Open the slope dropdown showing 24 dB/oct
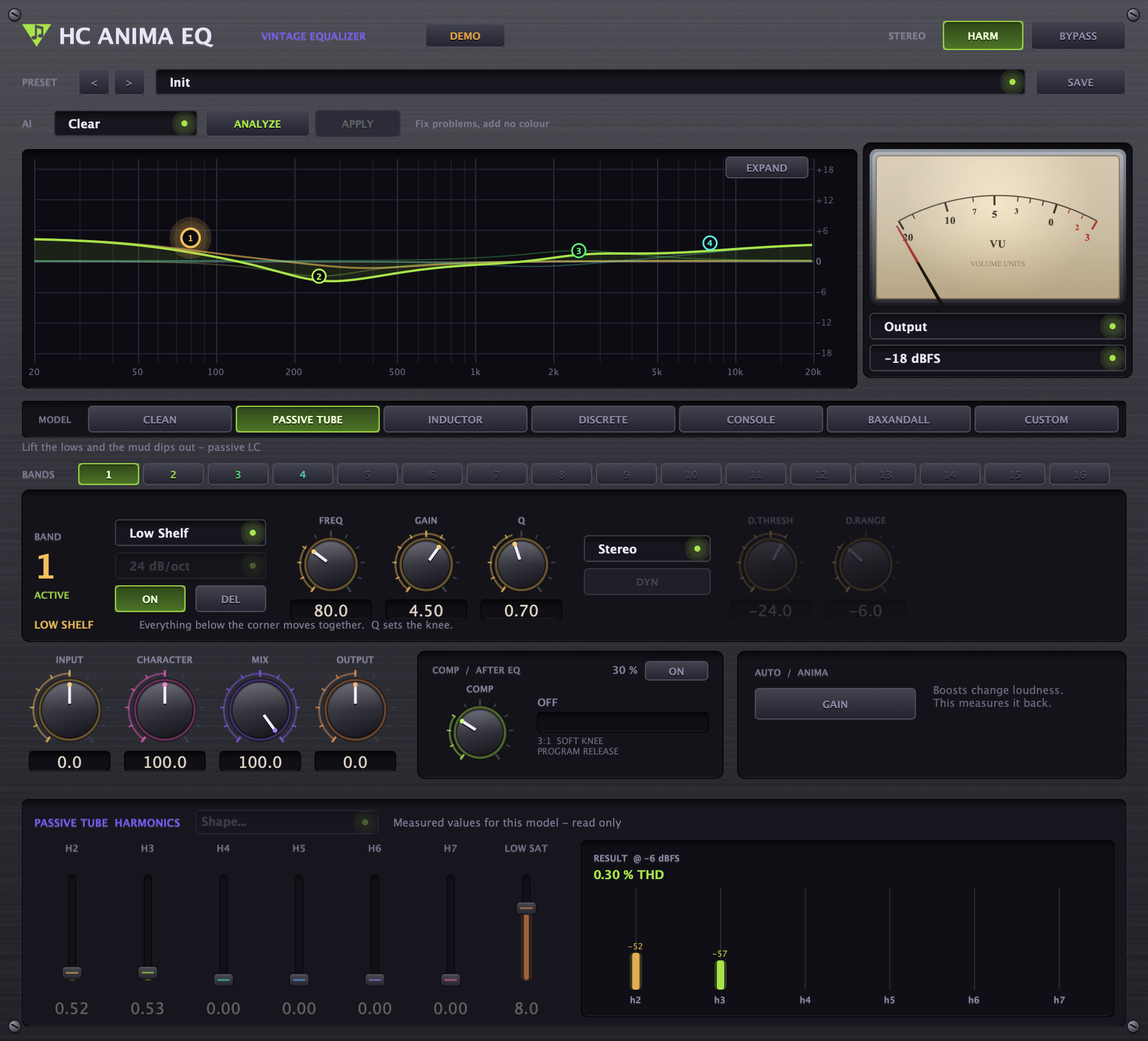 coord(191,566)
